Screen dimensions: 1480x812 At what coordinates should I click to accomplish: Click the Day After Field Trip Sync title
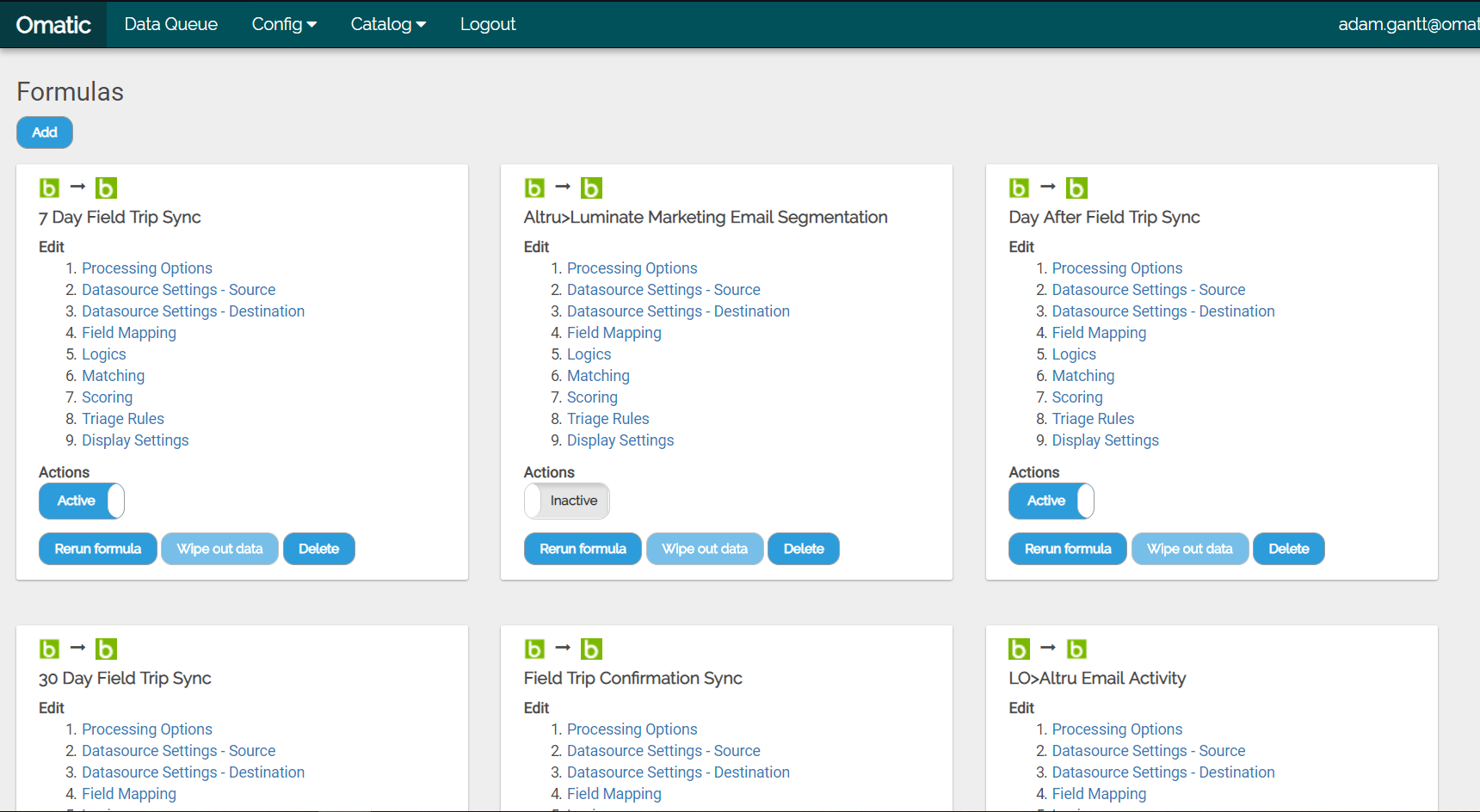pyautogui.click(x=1104, y=217)
